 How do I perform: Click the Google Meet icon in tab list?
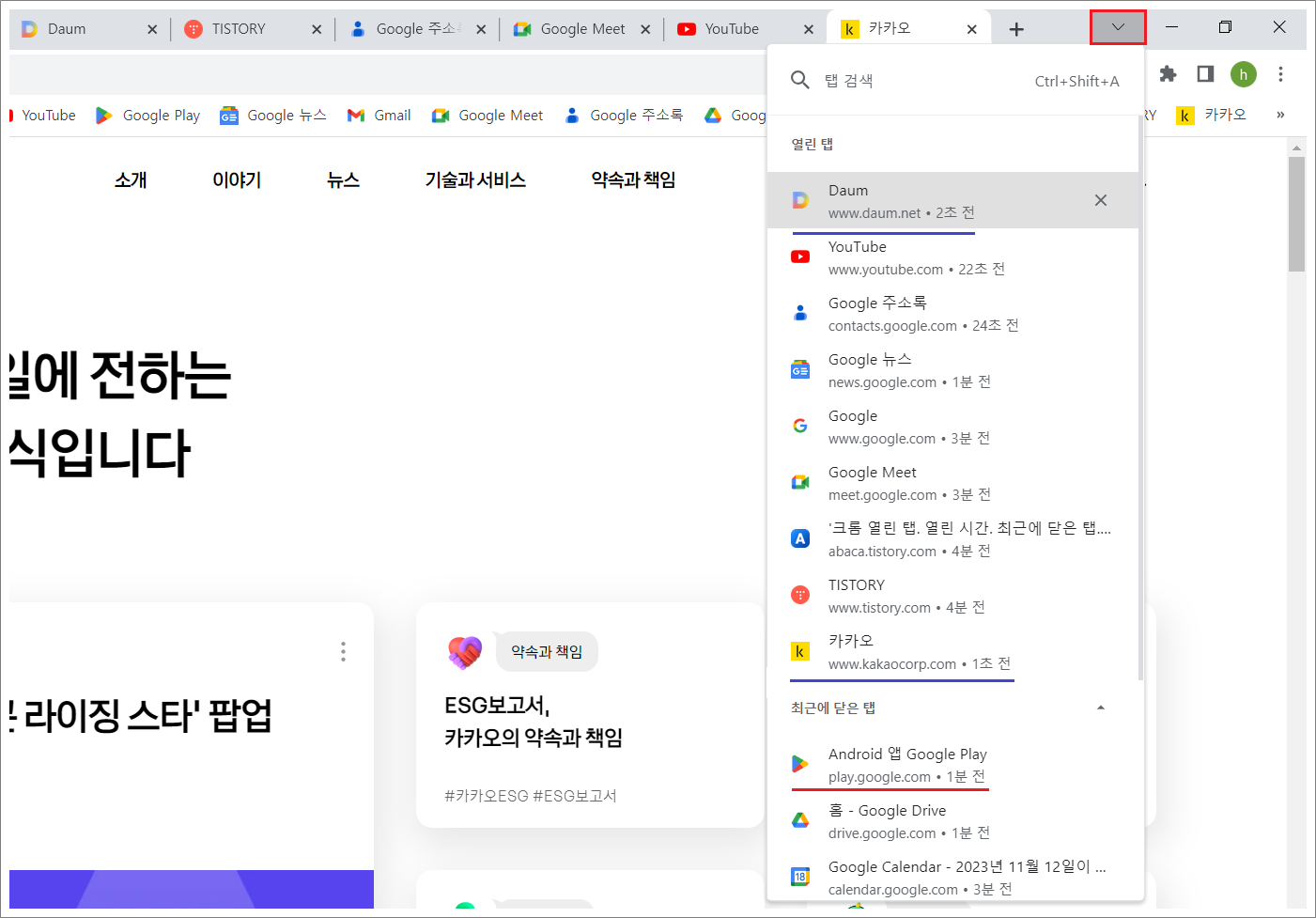[x=800, y=482]
